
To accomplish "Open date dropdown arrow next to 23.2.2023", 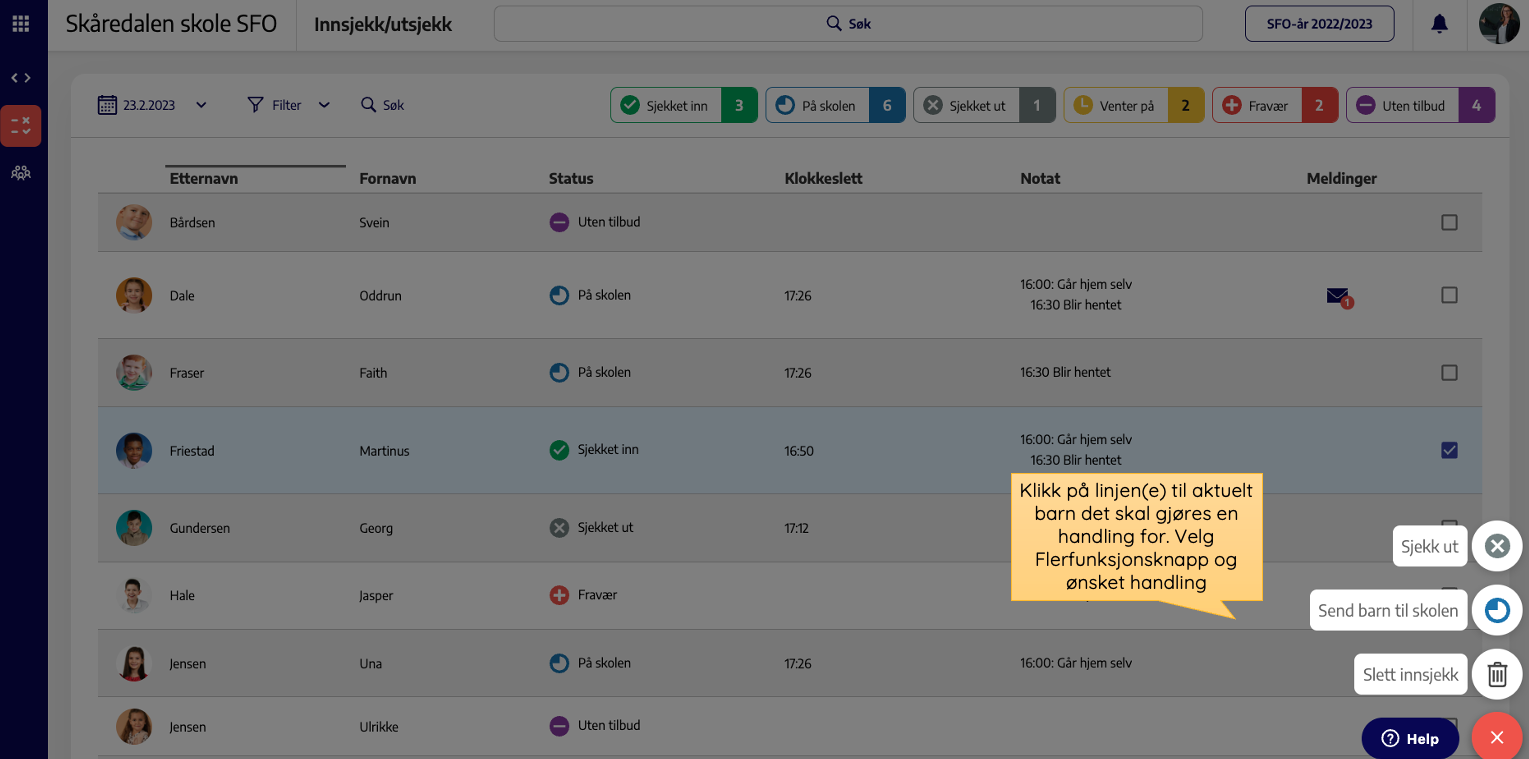I will click(201, 105).
